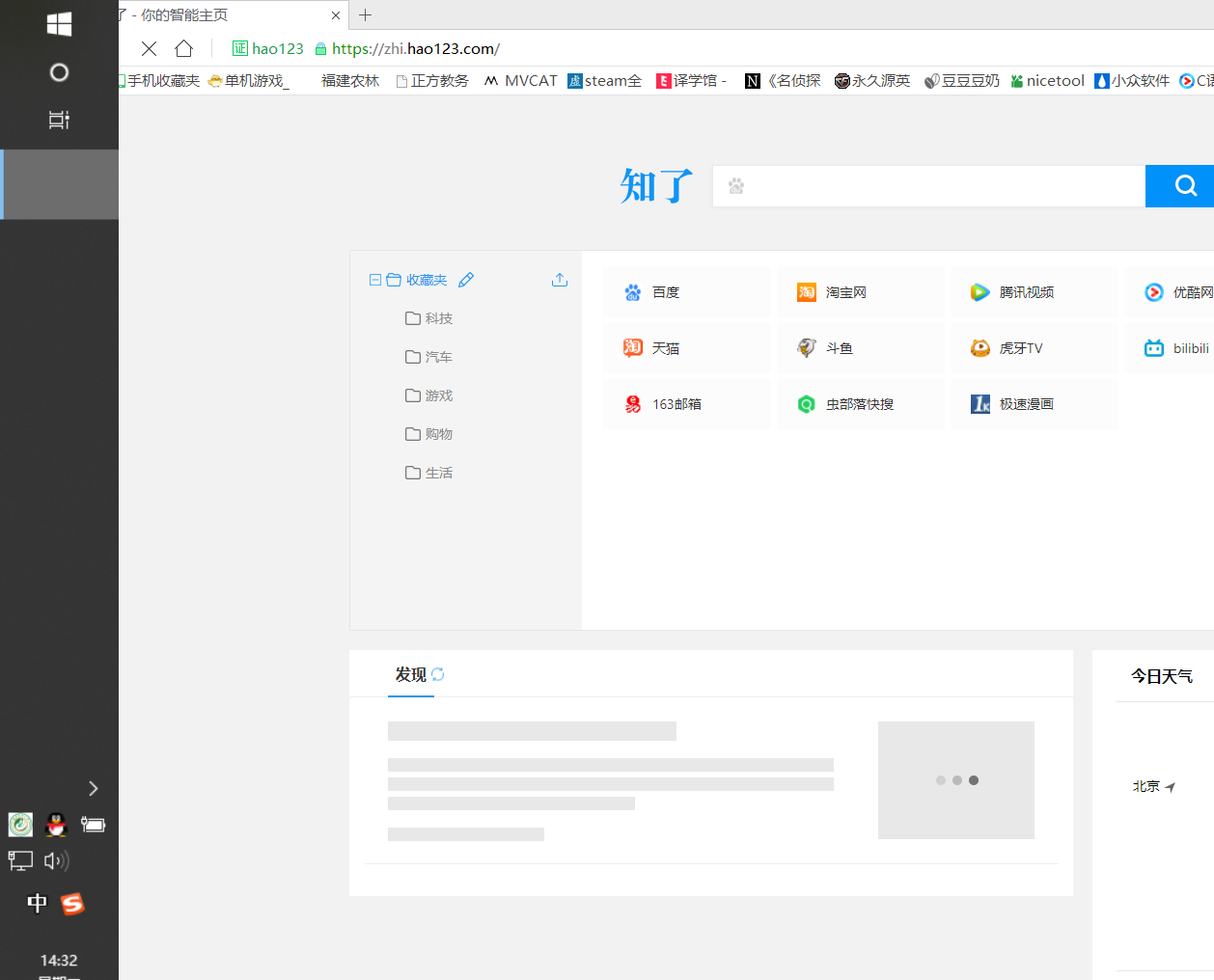Switch the Chinese input mode indicator
The height and width of the screenshot is (980, 1214).
(37, 903)
